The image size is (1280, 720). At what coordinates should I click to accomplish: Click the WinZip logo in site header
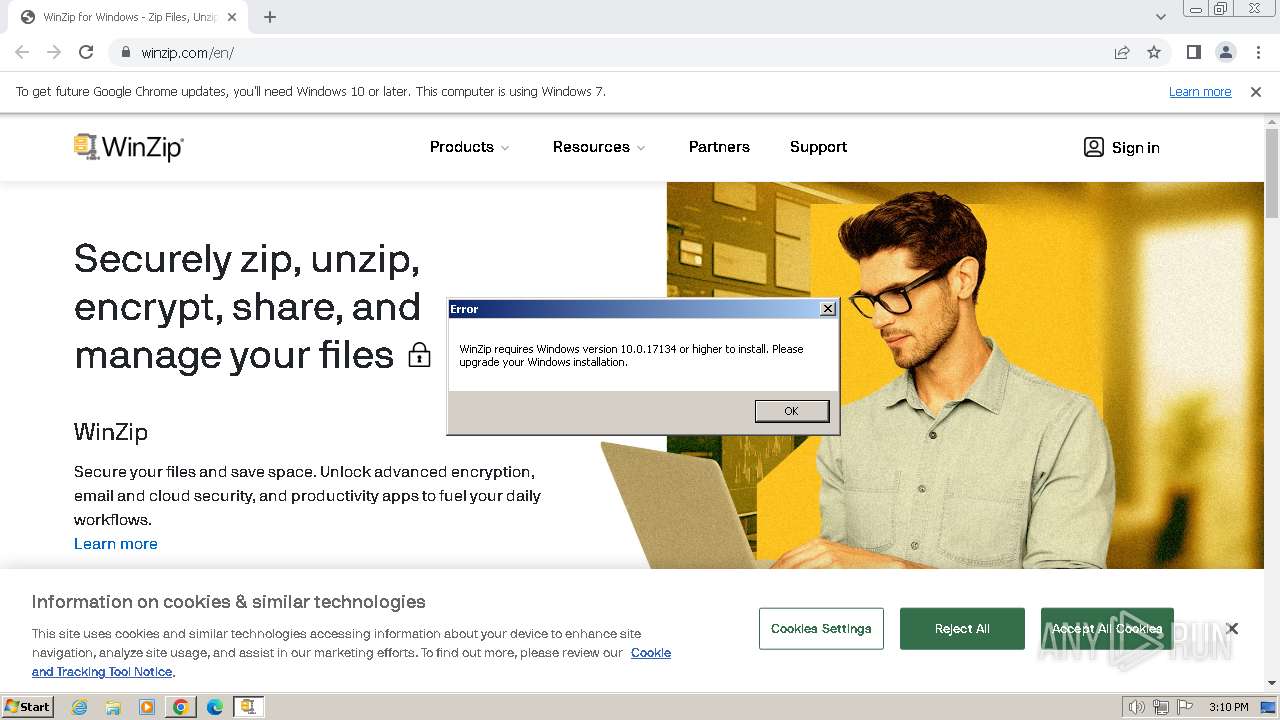[129, 147]
